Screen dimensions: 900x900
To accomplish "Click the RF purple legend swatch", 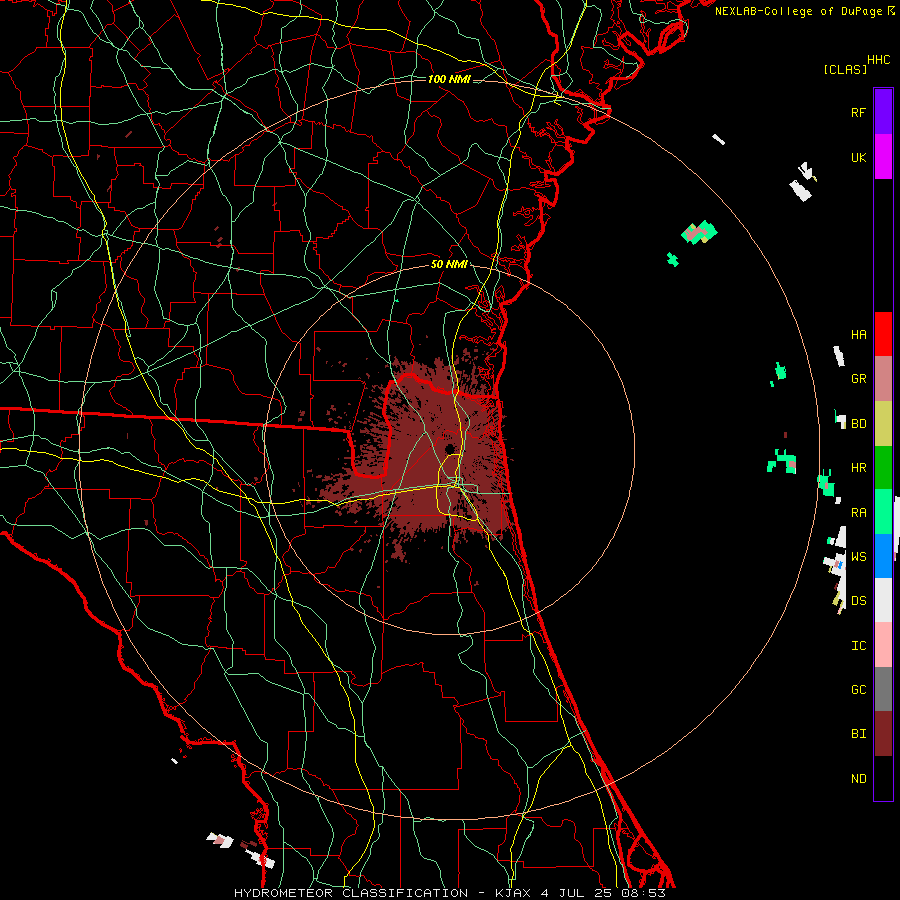I will tap(883, 112).
